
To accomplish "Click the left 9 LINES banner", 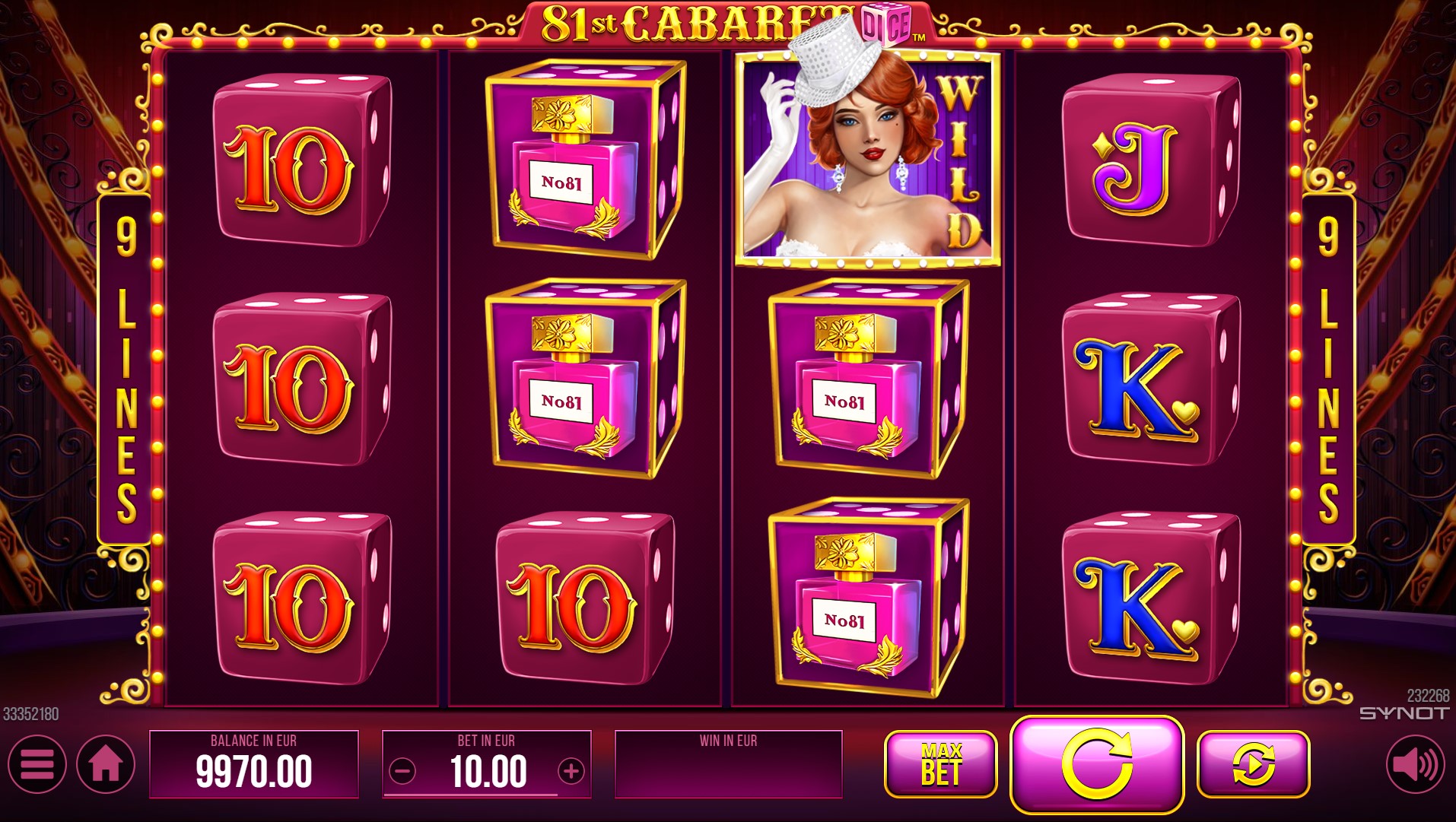I will (x=126, y=370).
